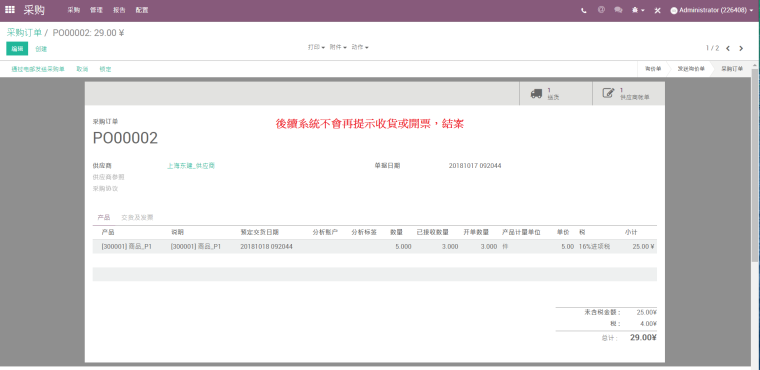
Task: Click the wrench tools icon
Action: [658, 10]
